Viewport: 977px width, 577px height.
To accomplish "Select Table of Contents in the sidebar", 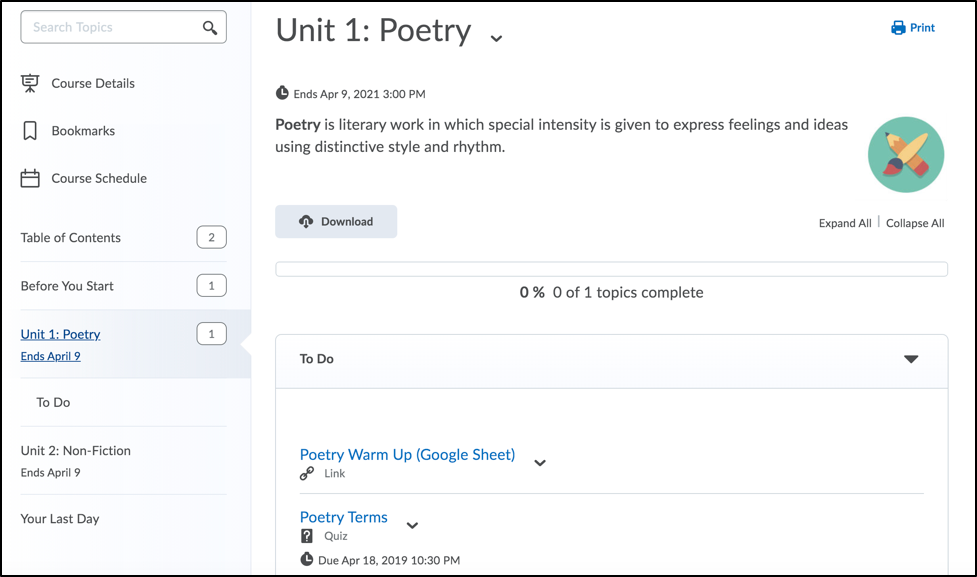I will [71, 238].
